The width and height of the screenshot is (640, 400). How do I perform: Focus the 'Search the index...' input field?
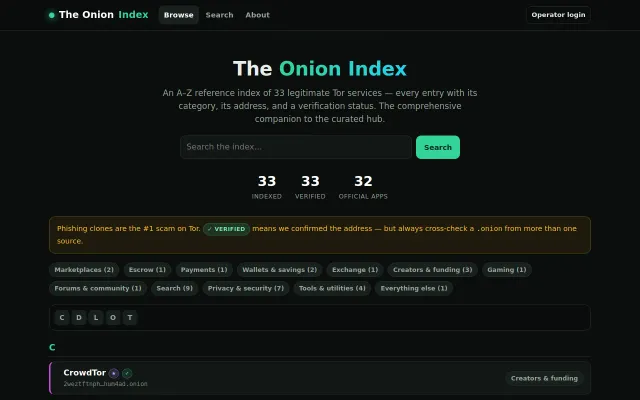point(296,147)
